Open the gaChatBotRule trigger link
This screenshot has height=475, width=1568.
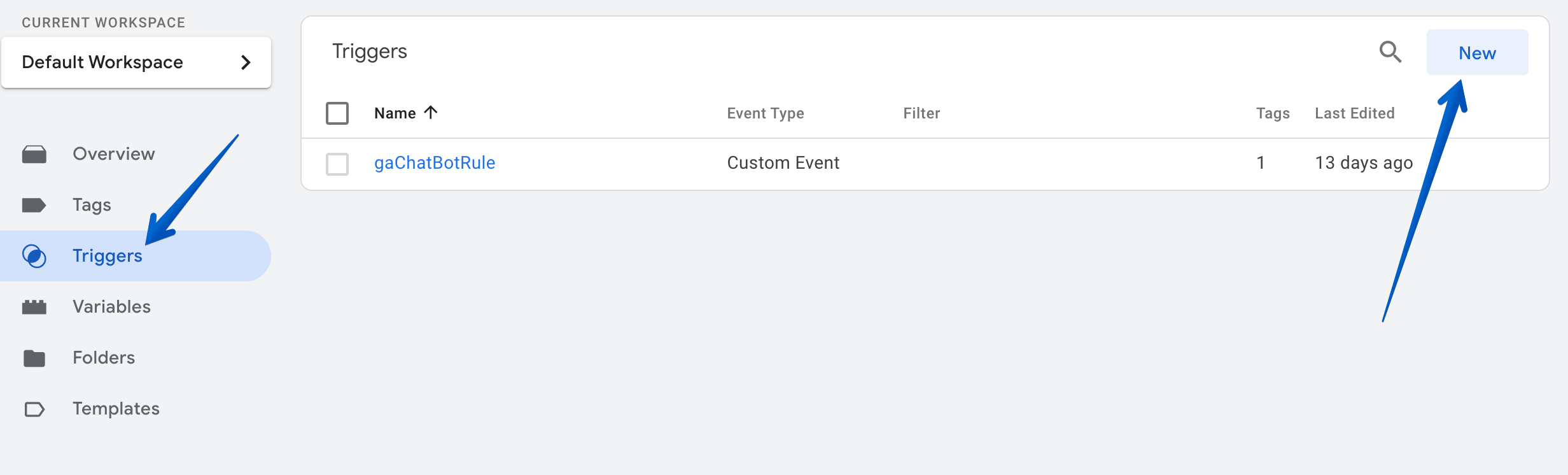pyautogui.click(x=435, y=163)
